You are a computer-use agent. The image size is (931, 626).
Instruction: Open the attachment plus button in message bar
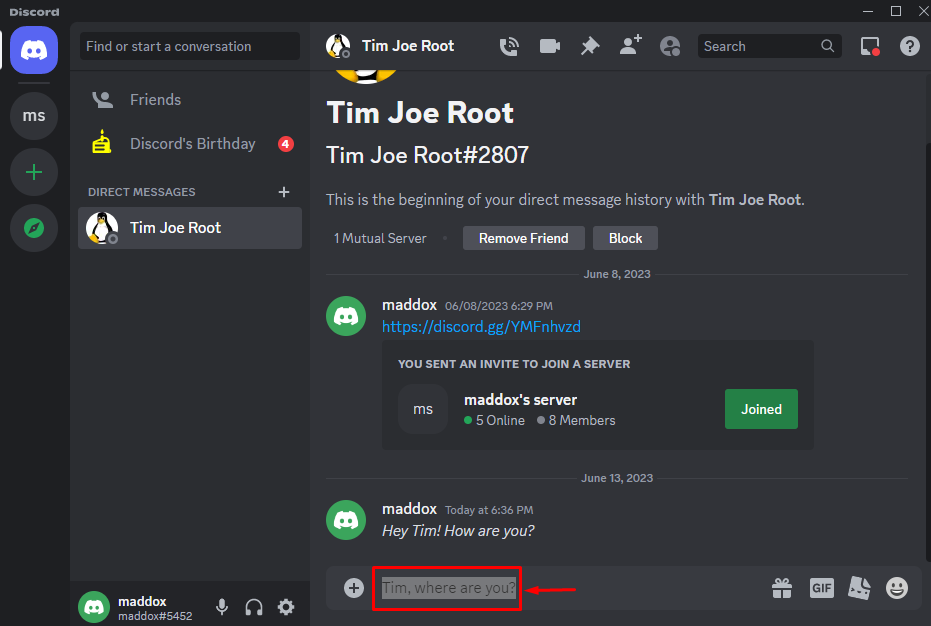[354, 588]
